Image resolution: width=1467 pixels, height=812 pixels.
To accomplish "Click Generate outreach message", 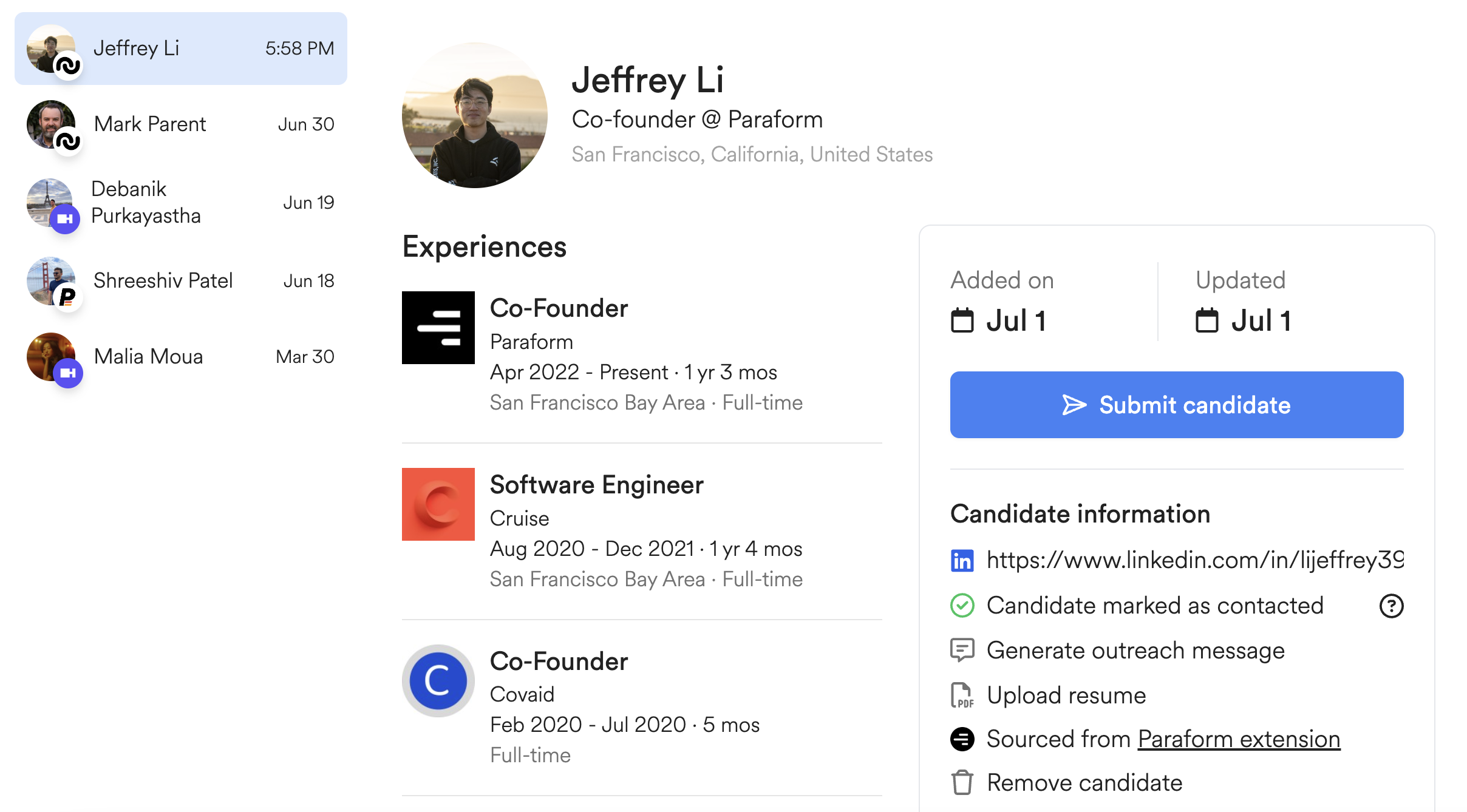I will pyautogui.click(x=1135, y=650).
